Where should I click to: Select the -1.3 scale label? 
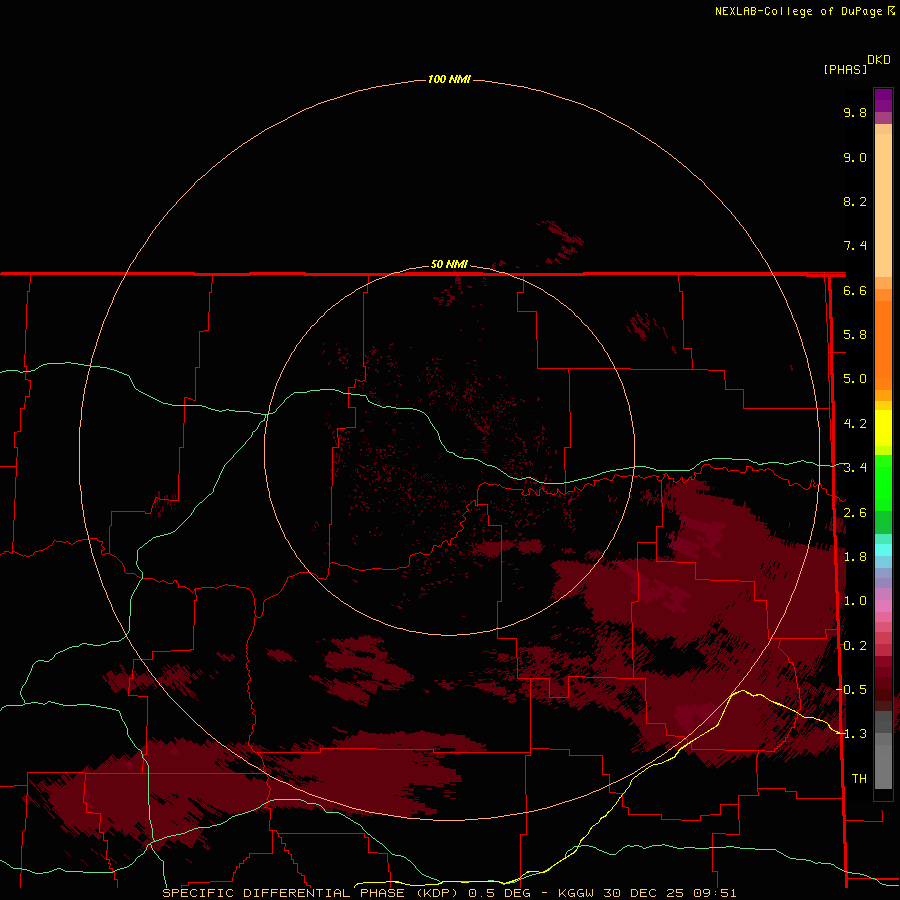click(851, 734)
